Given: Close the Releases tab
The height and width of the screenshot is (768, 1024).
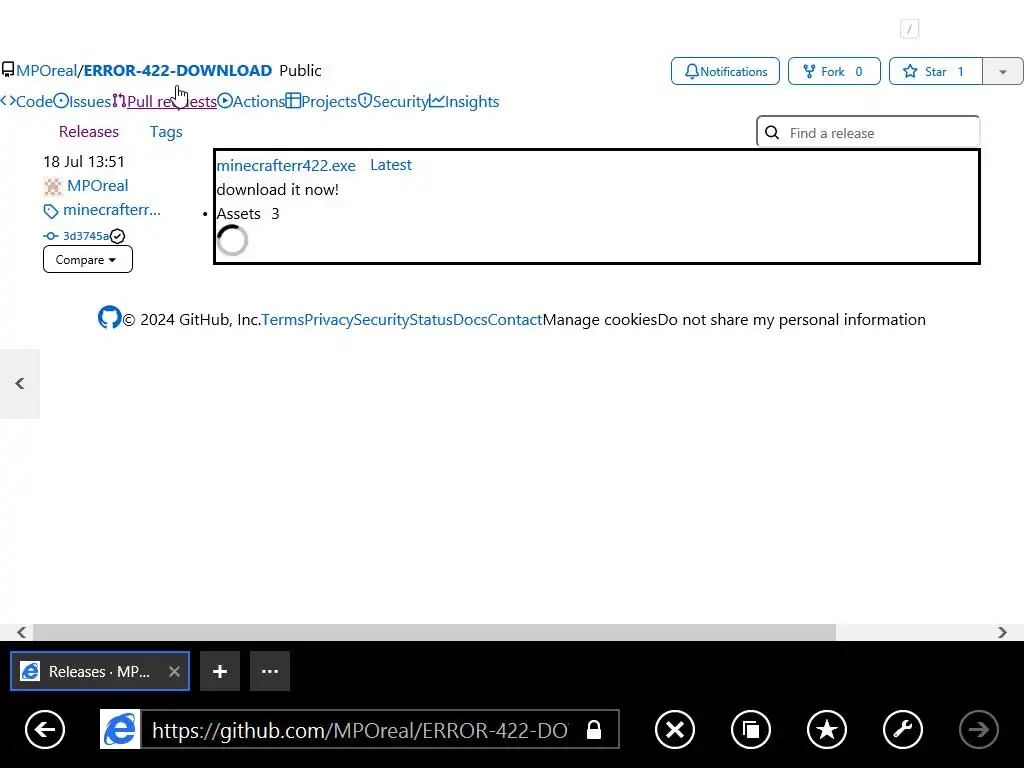Looking at the screenshot, I should pyautogui.click(x=174, y=671).
